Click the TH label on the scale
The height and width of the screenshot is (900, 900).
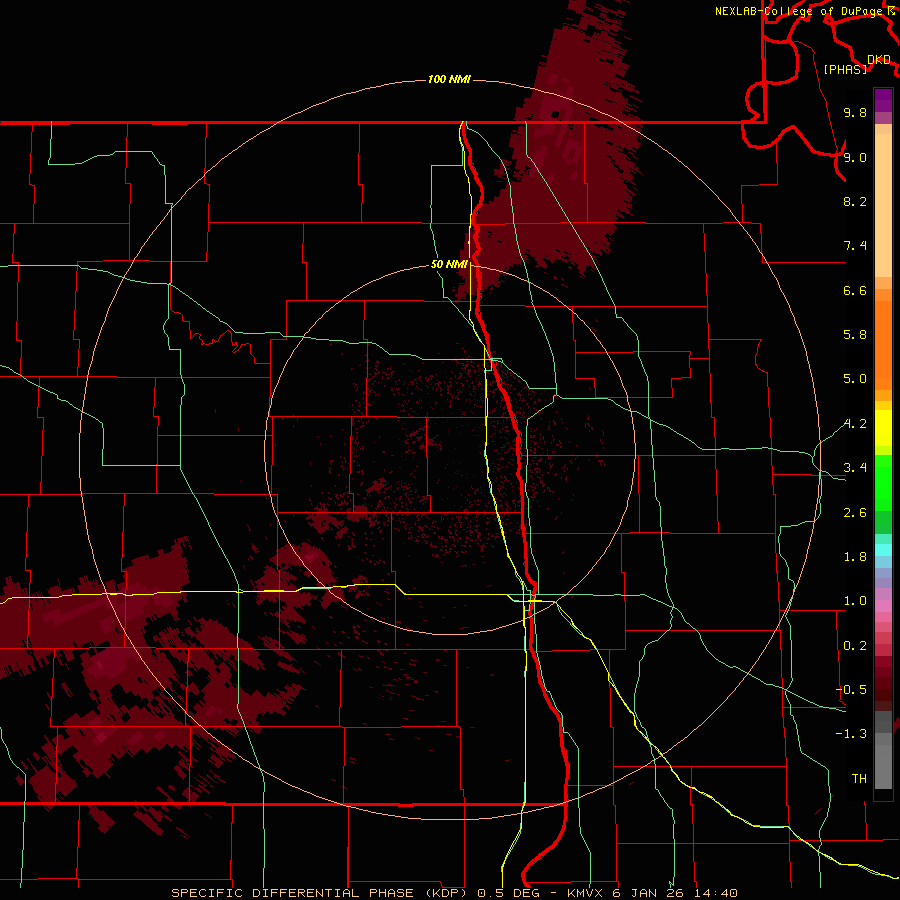click(859, 779)
